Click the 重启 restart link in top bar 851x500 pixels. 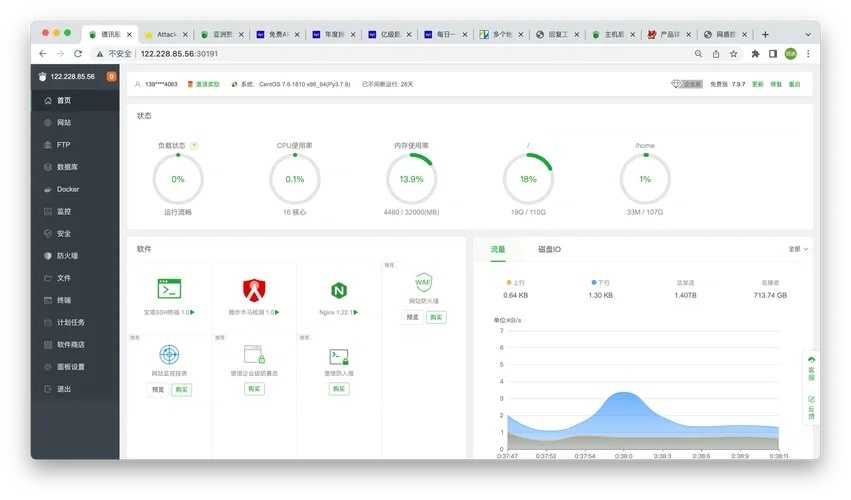pyautogui.click(x=795, y=84)
